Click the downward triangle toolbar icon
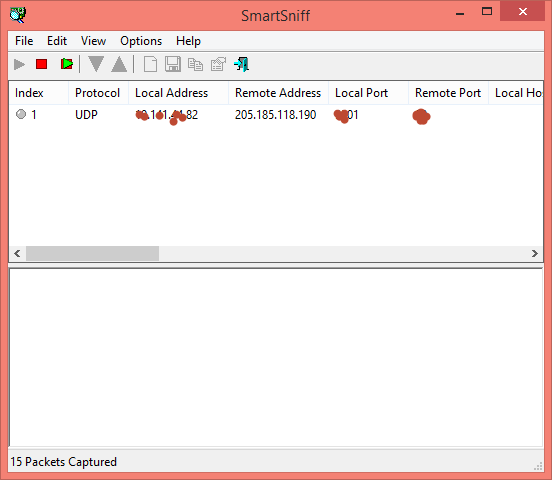 tap(96, 64)
